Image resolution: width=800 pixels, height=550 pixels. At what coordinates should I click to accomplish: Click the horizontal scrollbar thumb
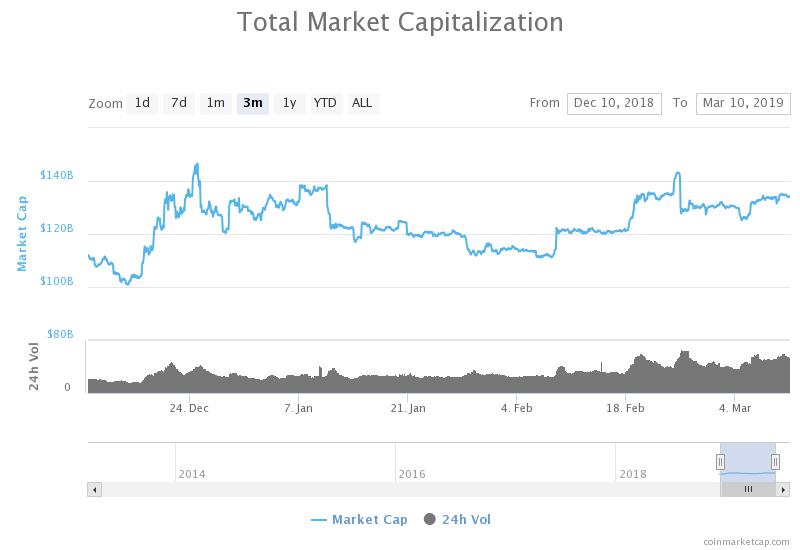[748, 489]
